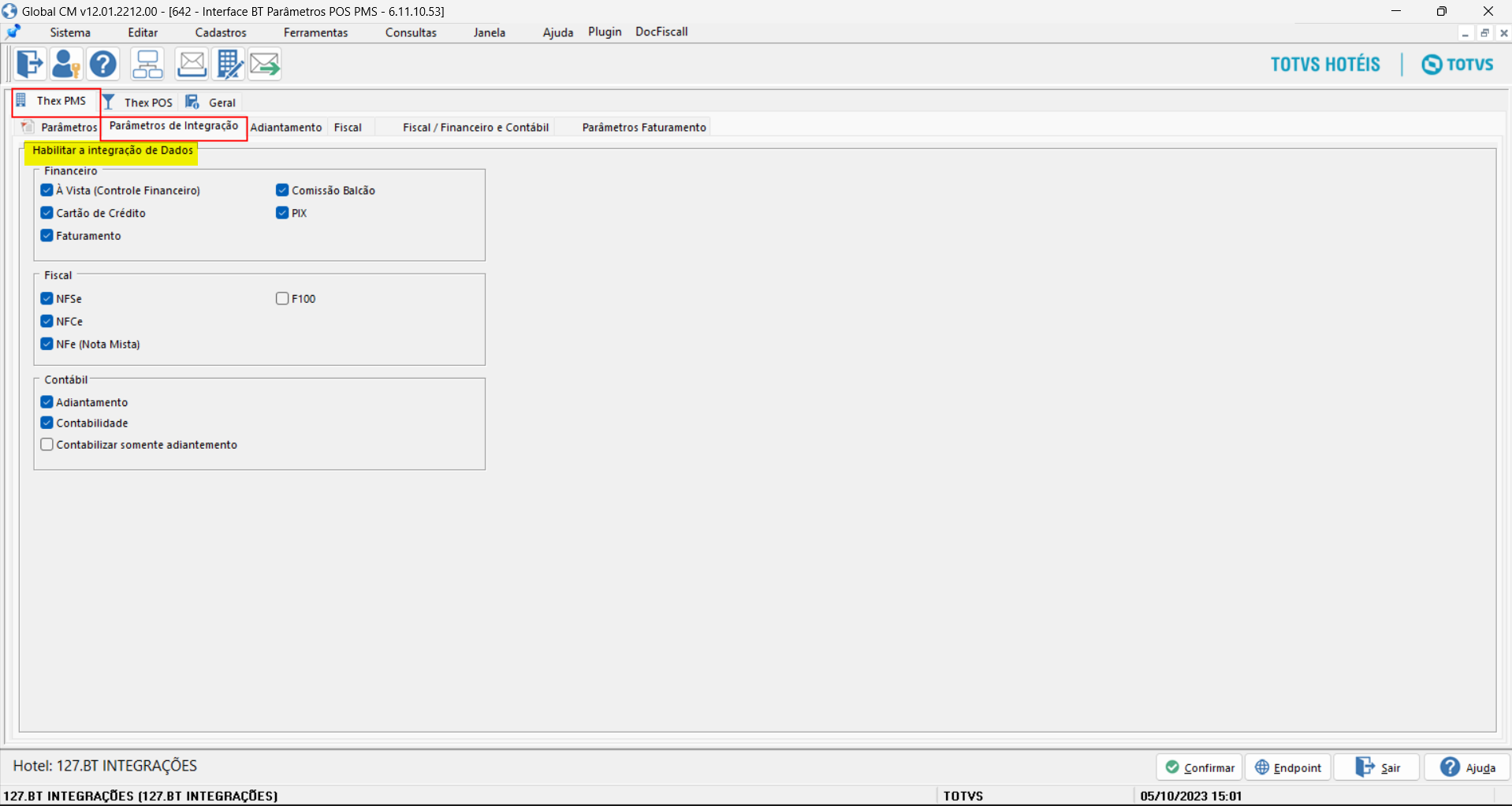Click the Global CM title bar icon
This screenshot has height=806, width=1512.
[x=9, y=11]
